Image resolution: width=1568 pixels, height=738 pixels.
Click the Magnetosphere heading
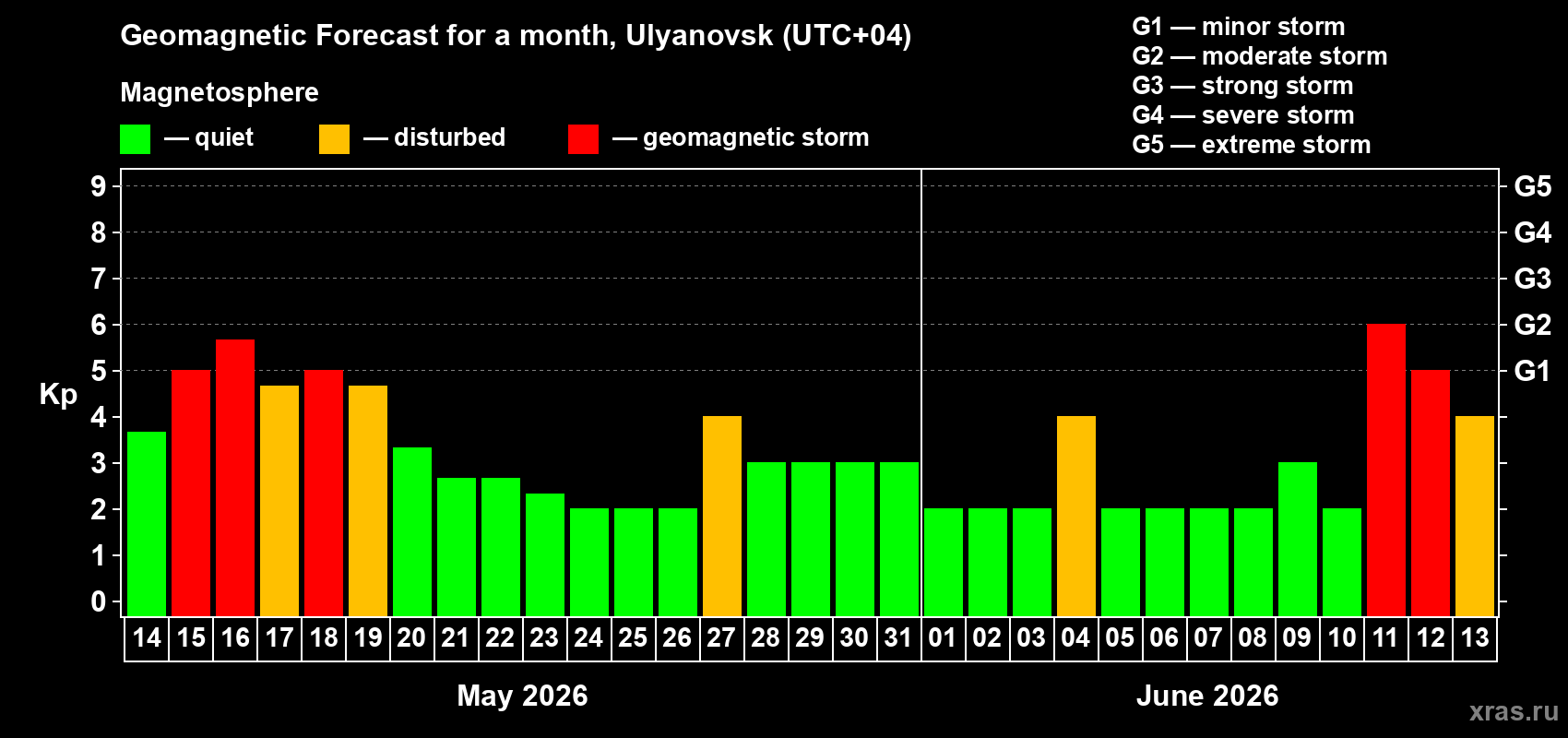[220, 93]
